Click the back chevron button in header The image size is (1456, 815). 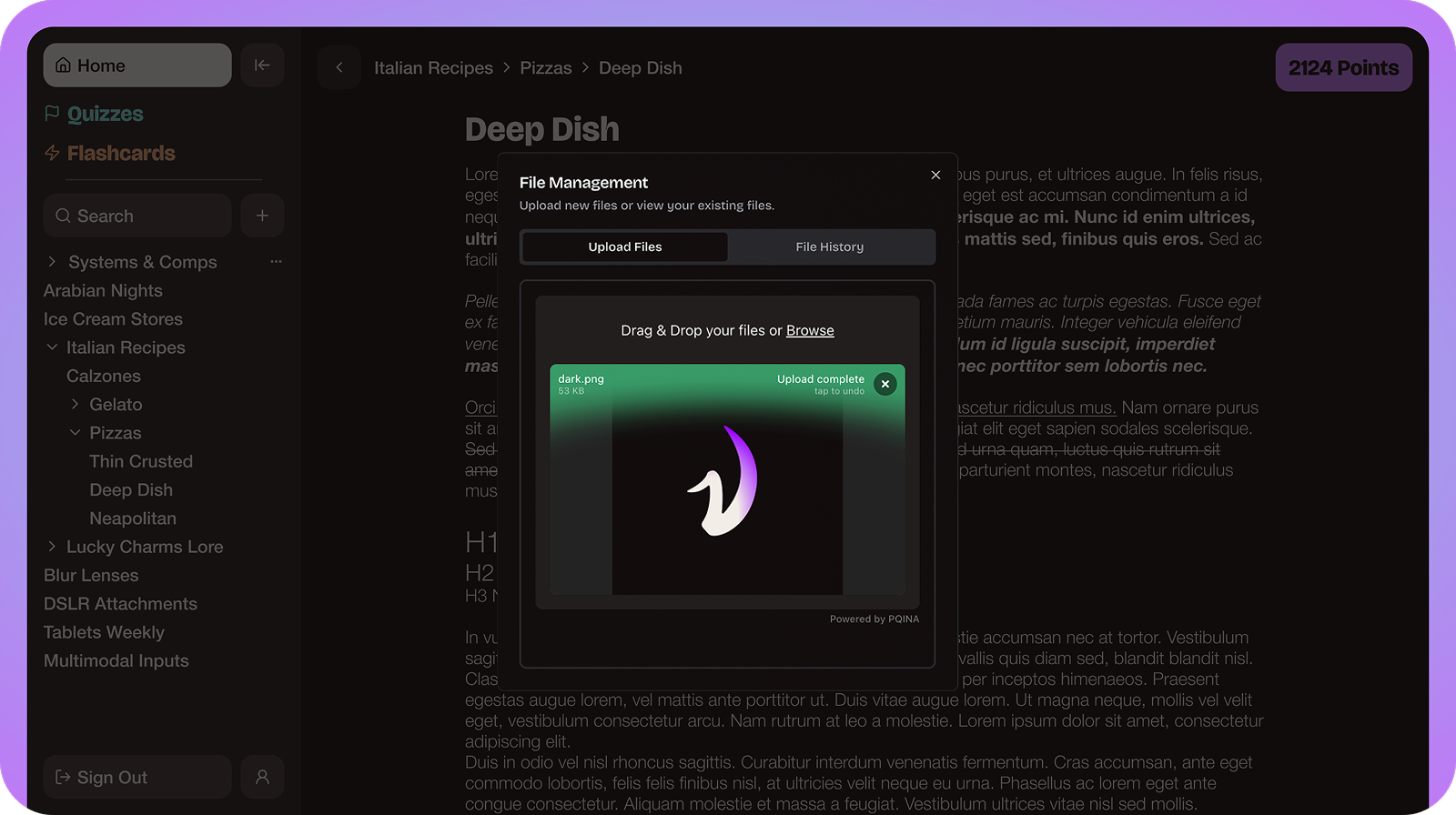click(339, 67)
